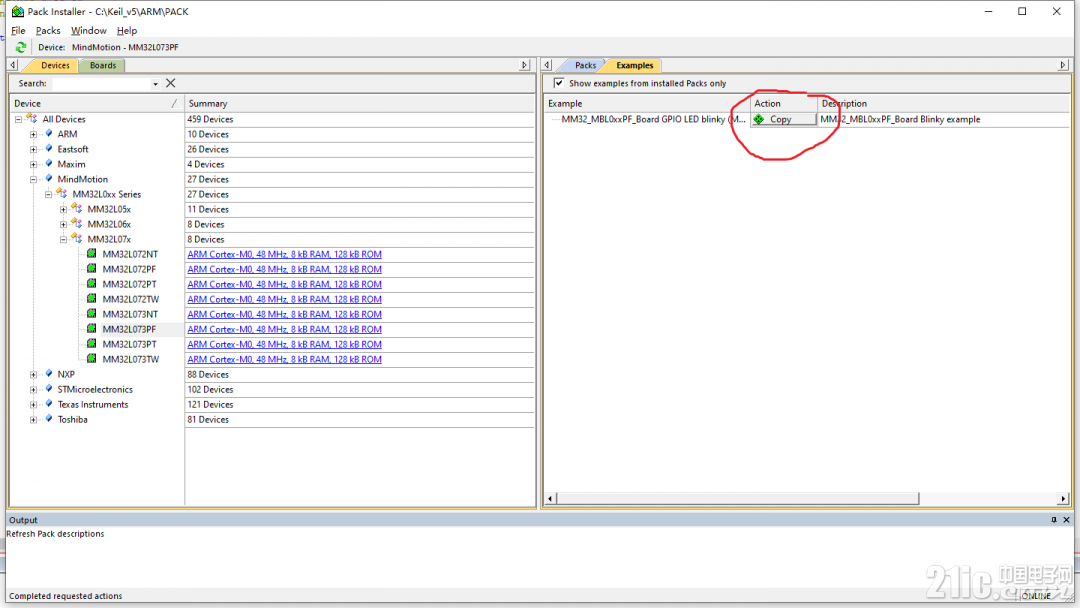Click the Summary column header

click(x=360, y=103)
